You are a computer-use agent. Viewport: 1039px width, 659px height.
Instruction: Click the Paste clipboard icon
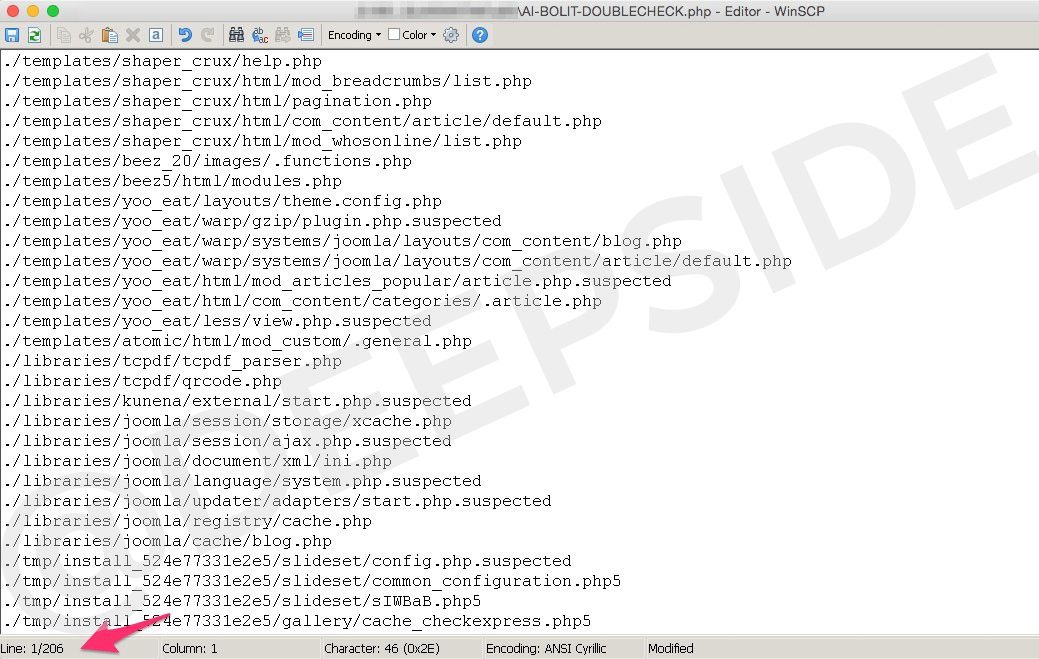(x=110, y=35)
